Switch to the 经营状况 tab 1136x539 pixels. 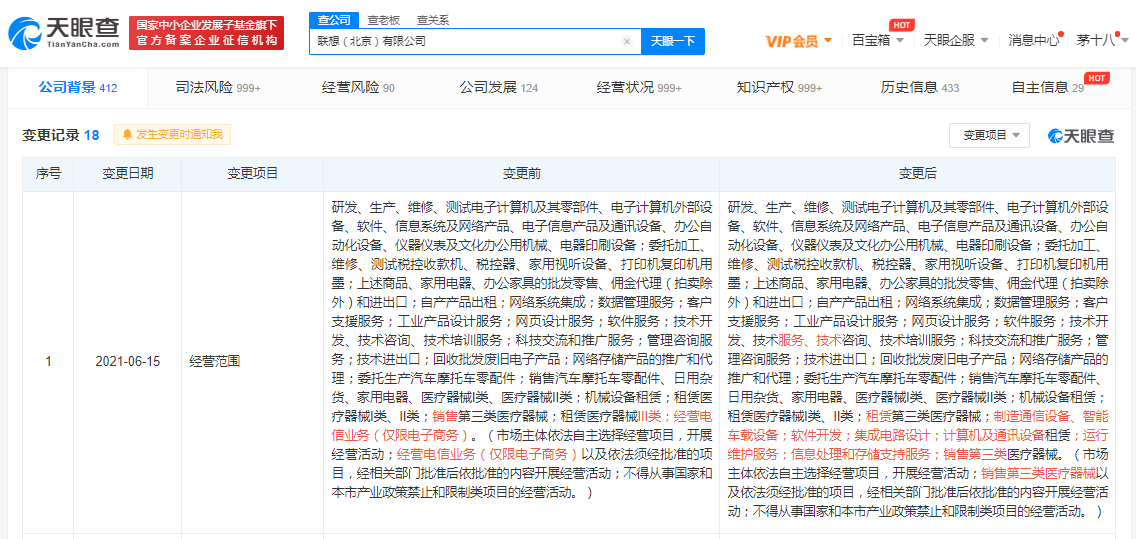click(x=639, y=88)
